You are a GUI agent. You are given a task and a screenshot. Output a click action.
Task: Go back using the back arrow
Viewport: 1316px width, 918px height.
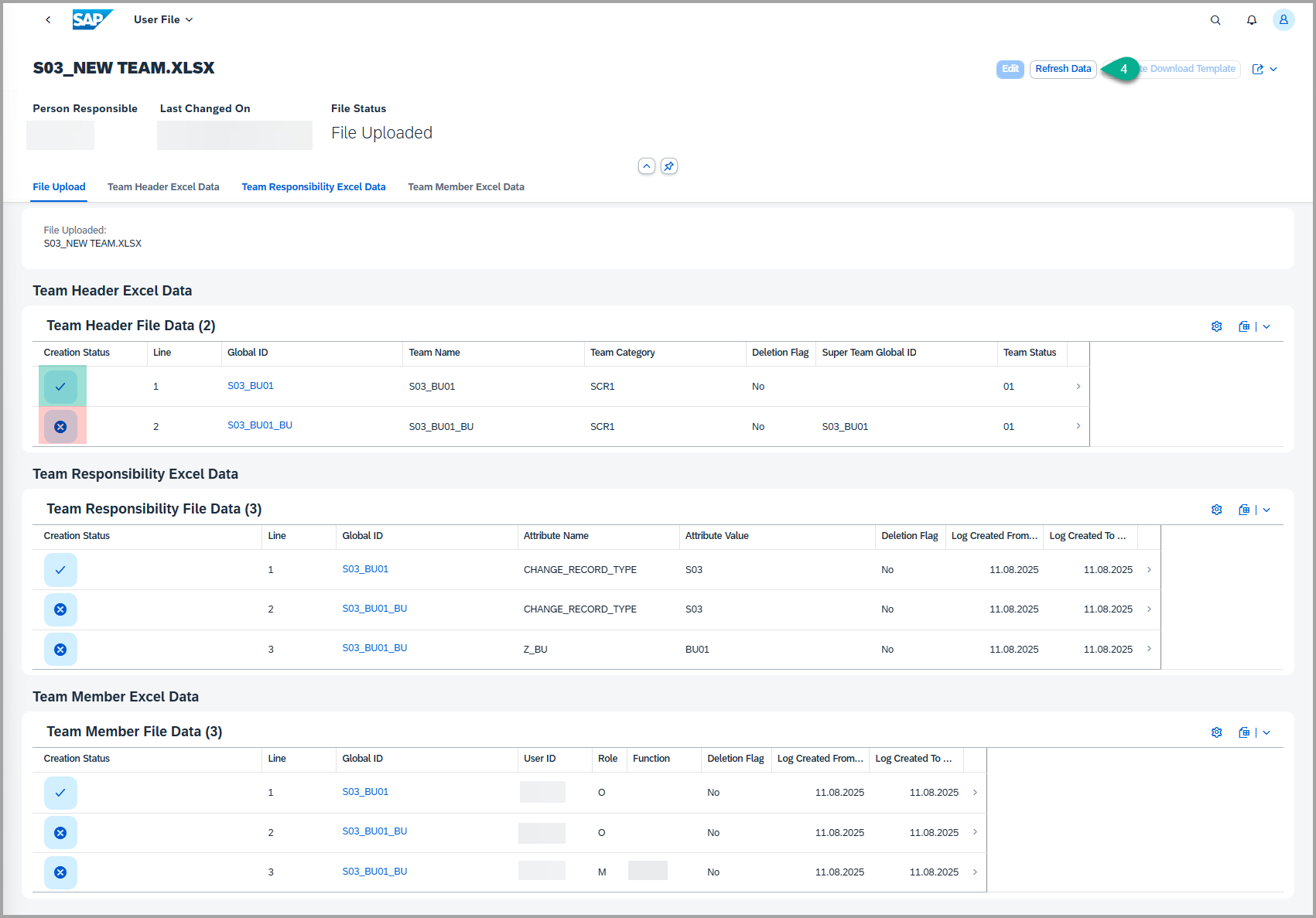48,20
